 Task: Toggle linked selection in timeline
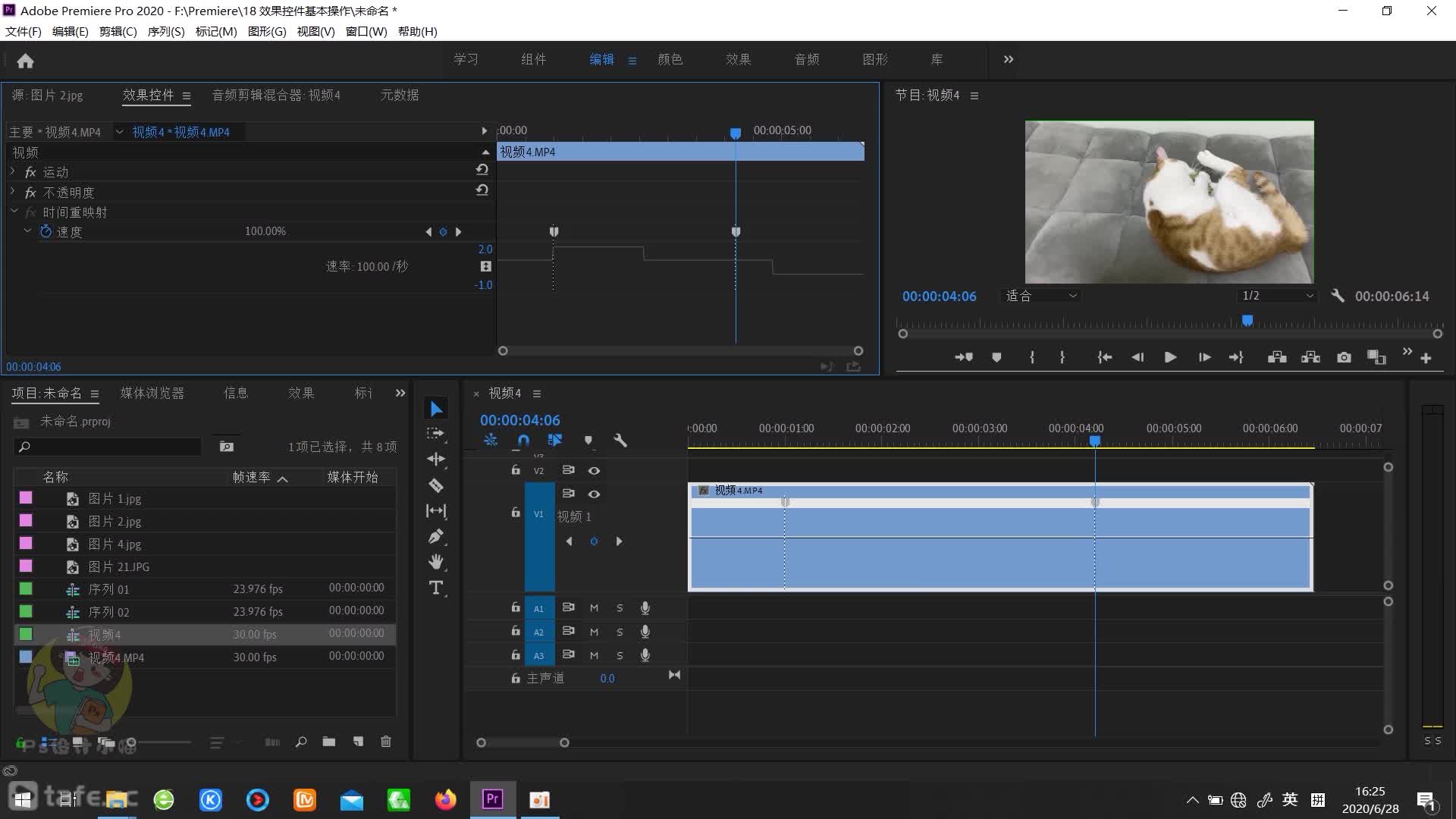pyautogui.click(x=555, y=440)
